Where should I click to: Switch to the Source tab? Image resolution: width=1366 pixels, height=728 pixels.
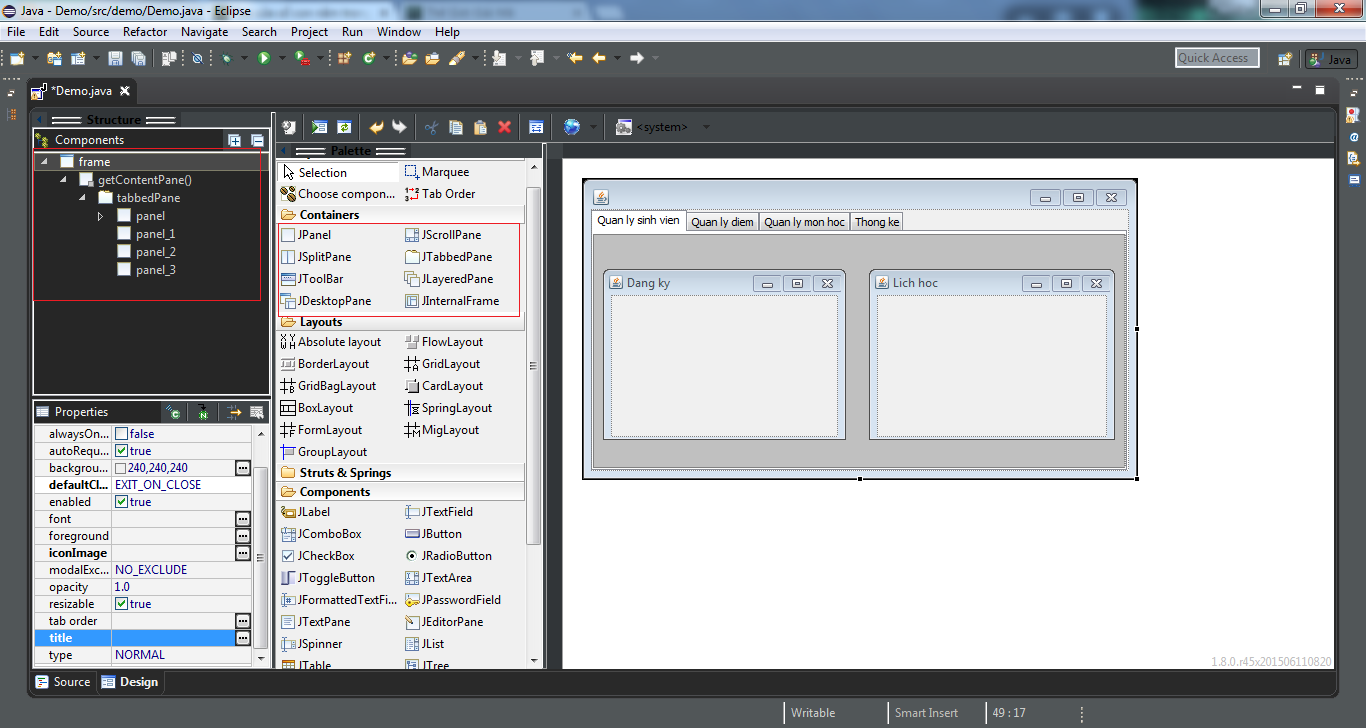point(63,682)
